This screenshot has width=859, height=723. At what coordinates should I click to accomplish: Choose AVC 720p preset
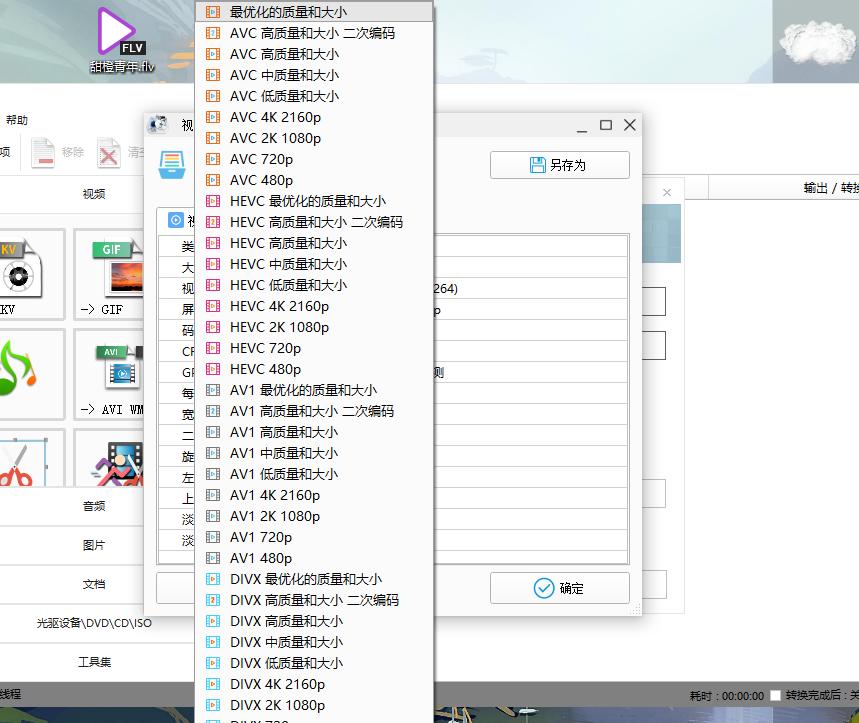(x=314, y=159)
